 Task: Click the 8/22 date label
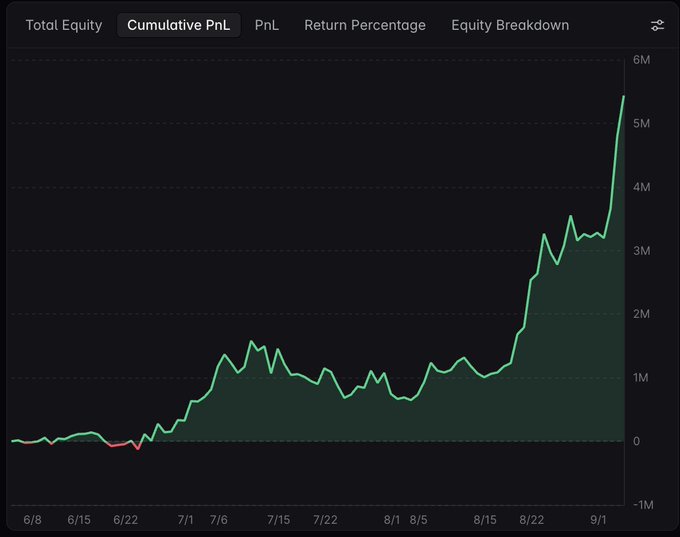[532, 520]
